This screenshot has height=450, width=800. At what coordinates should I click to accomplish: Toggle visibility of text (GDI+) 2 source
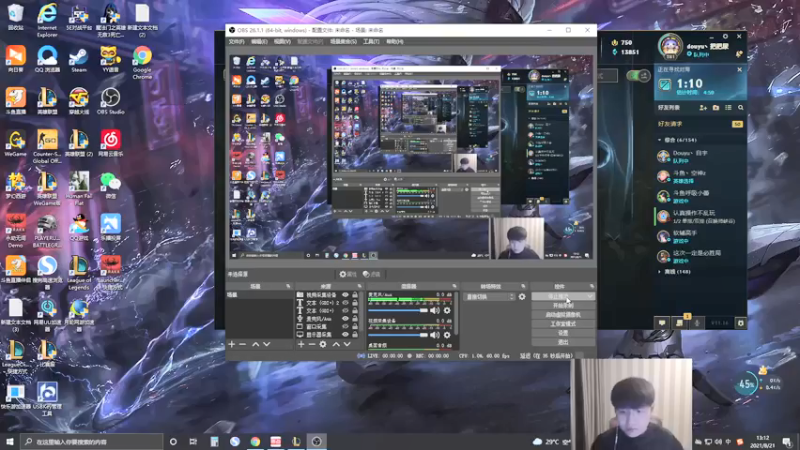coord(345,303)
